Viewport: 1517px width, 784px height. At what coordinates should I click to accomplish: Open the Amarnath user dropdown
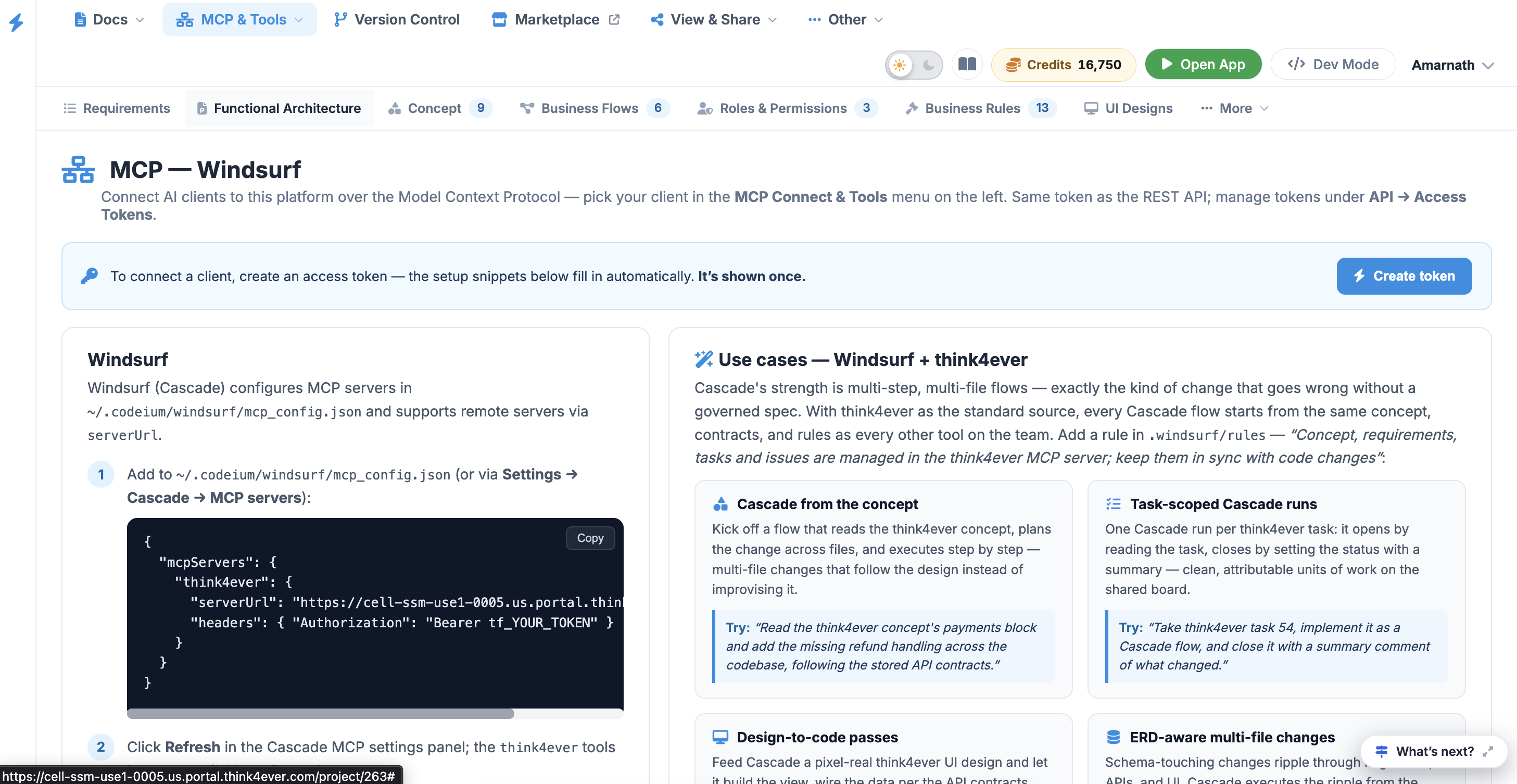click(x=1452, y=65)
